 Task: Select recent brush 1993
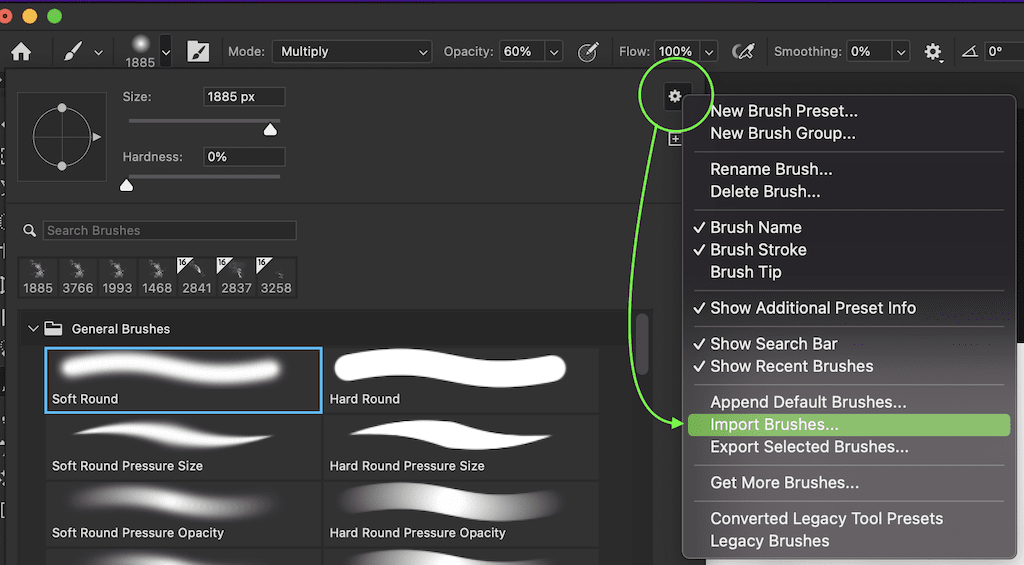[x=118, y=278]
